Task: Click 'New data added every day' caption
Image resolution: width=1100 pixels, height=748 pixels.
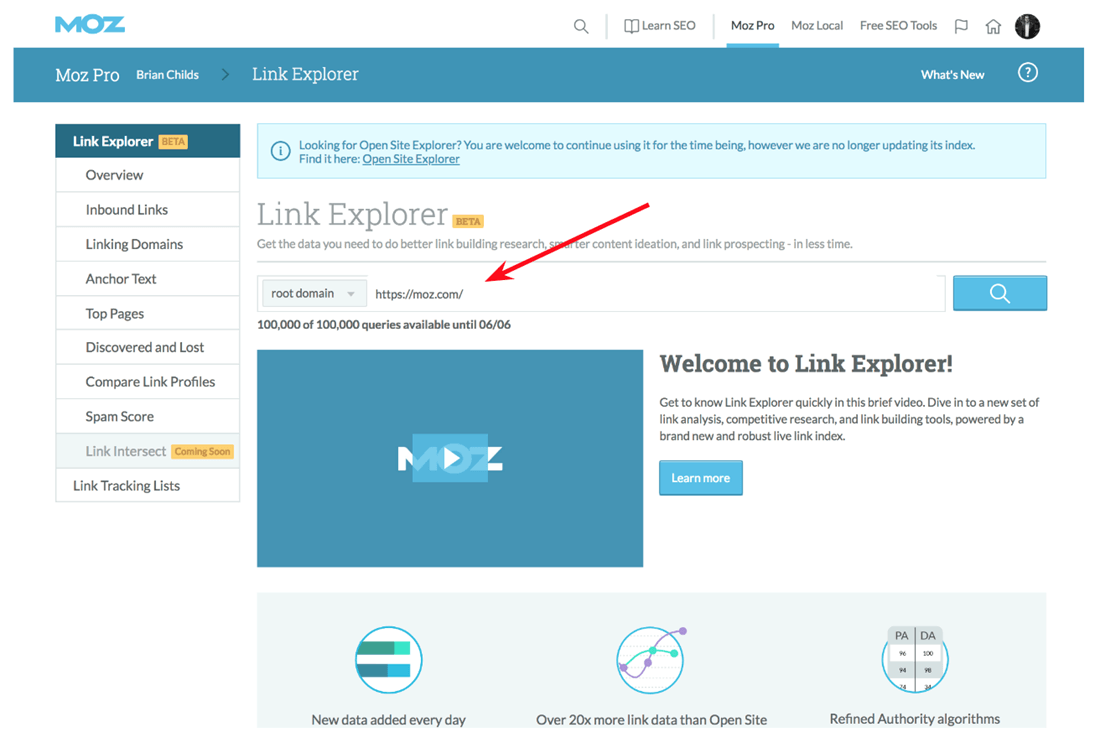Action: point(389,720)
